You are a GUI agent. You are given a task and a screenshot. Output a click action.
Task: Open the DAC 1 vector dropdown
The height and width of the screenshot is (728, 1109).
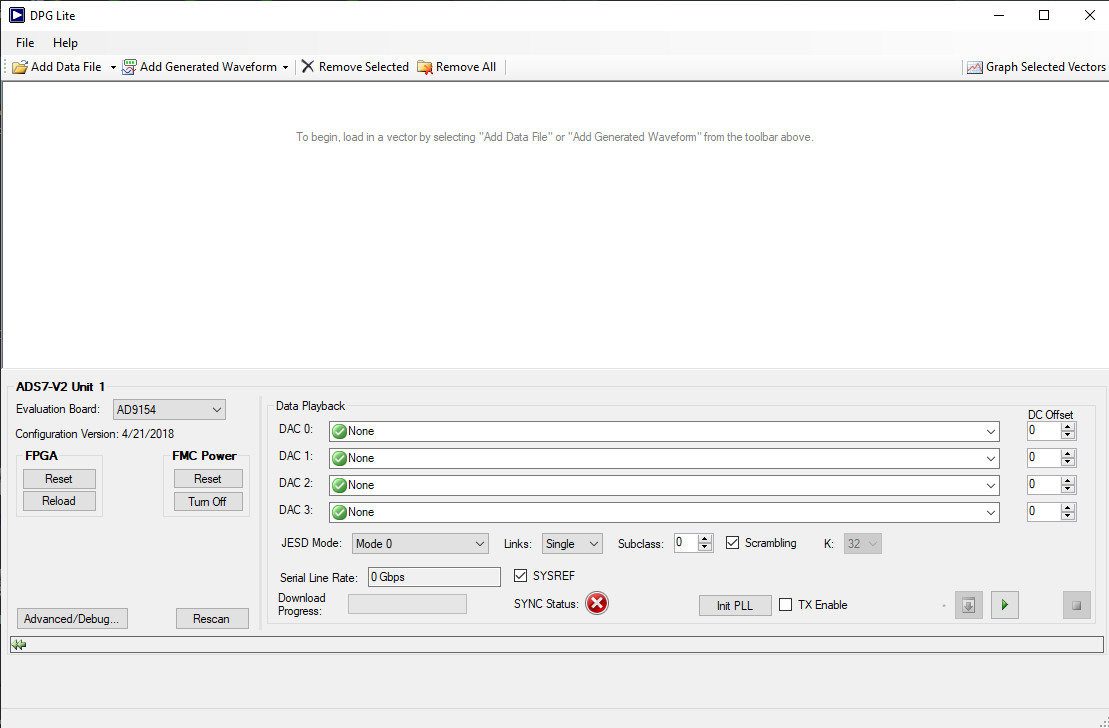[664, 458]
